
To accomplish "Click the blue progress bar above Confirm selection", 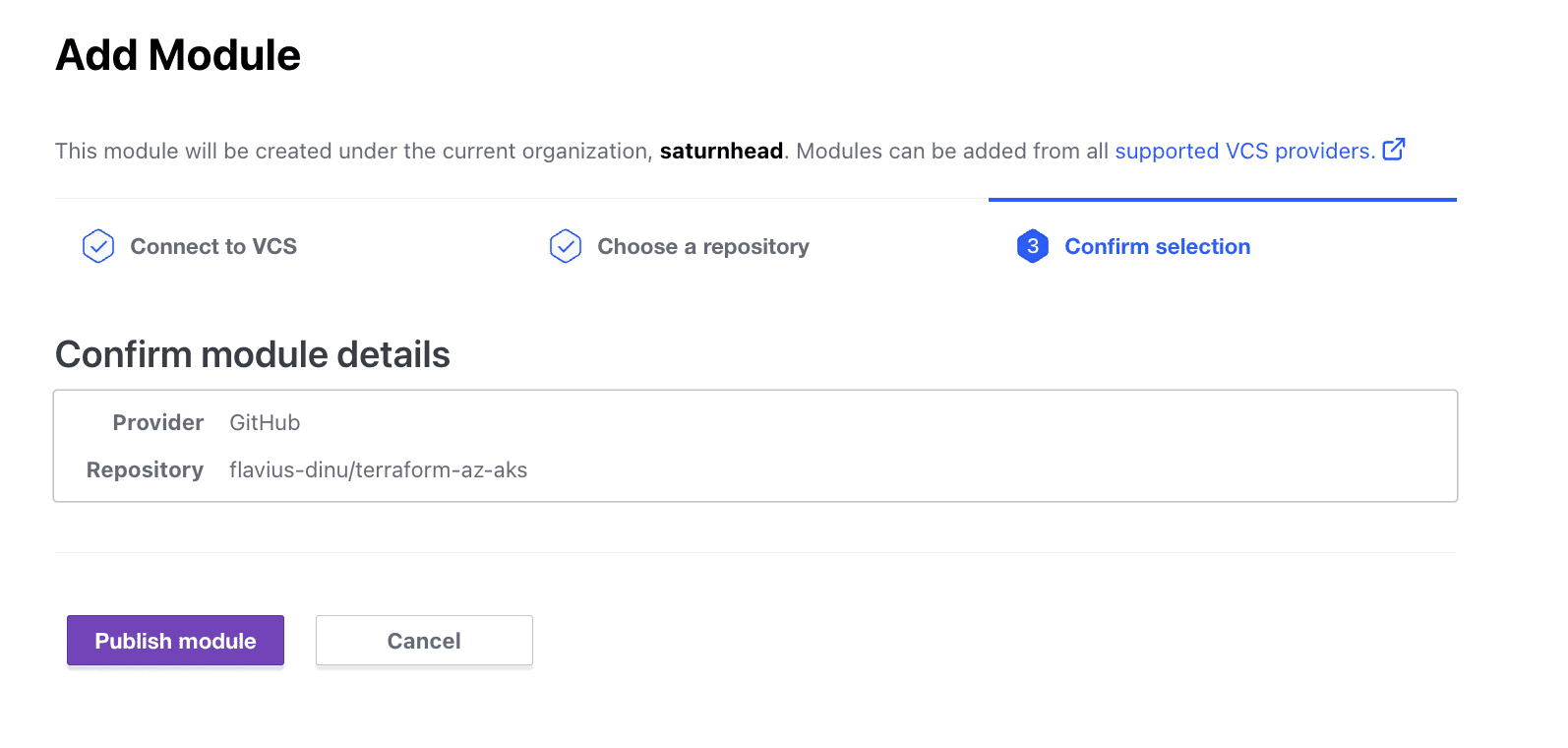I will [x=1223, y=200].
